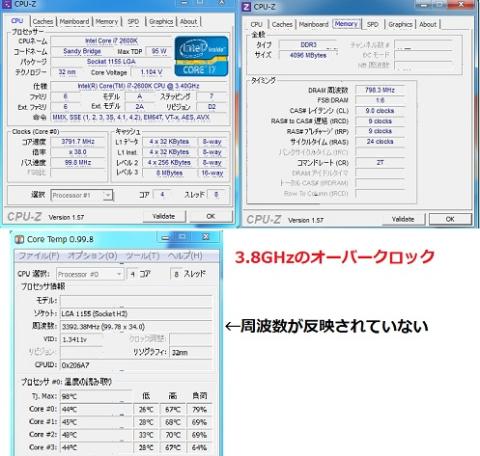
Task: Click the Level 3 cache value 8 MBytes
Action: (x=169, y=173)
